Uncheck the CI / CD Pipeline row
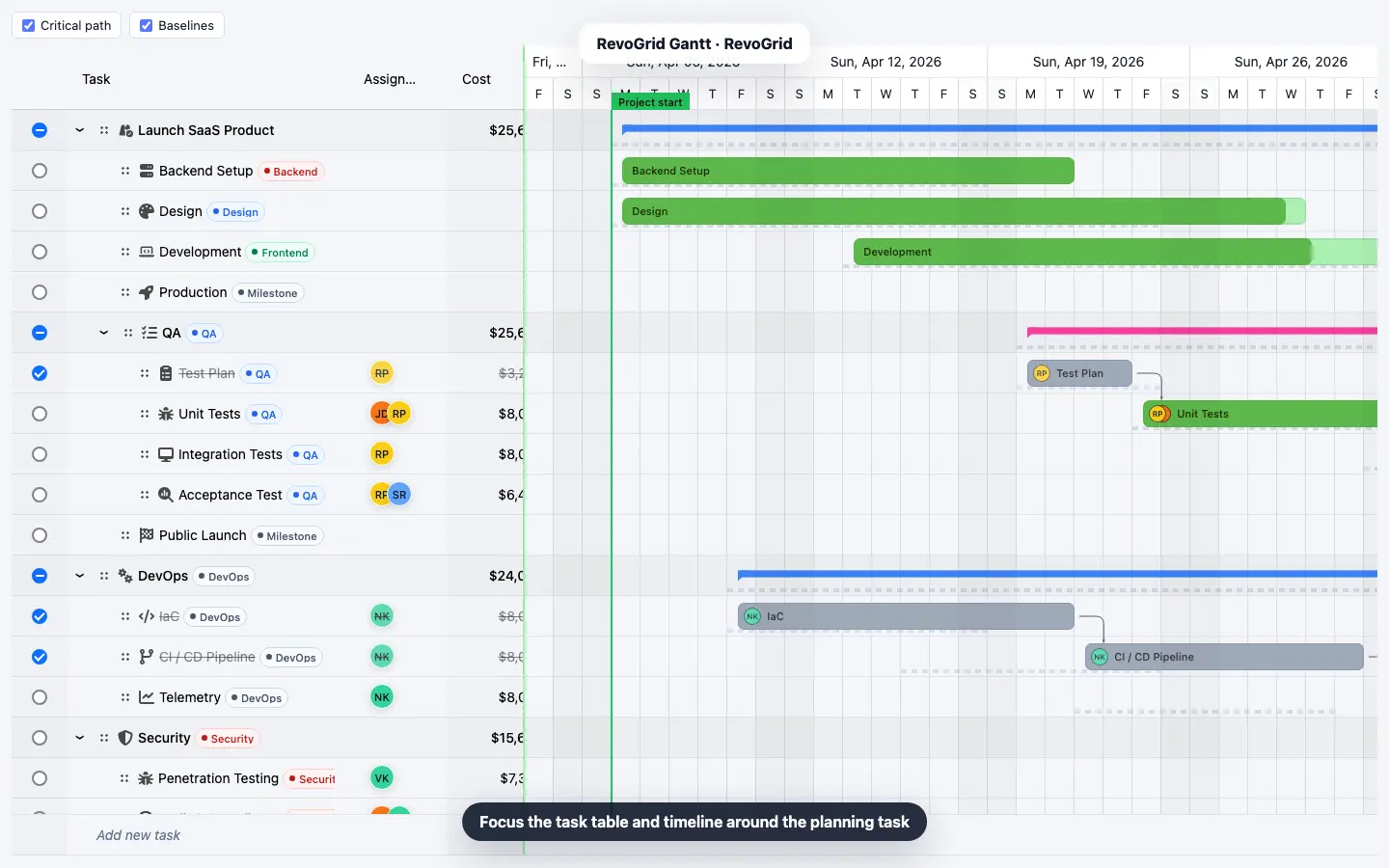 (x=40, y=657)
